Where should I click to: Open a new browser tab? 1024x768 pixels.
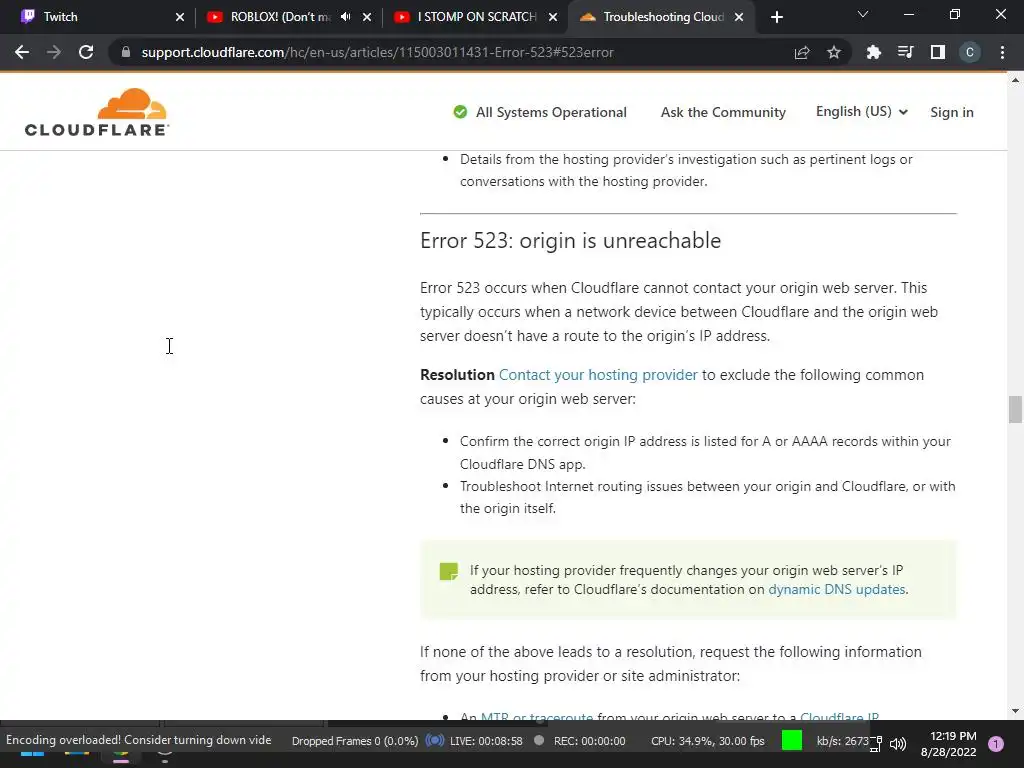point(776,17)
